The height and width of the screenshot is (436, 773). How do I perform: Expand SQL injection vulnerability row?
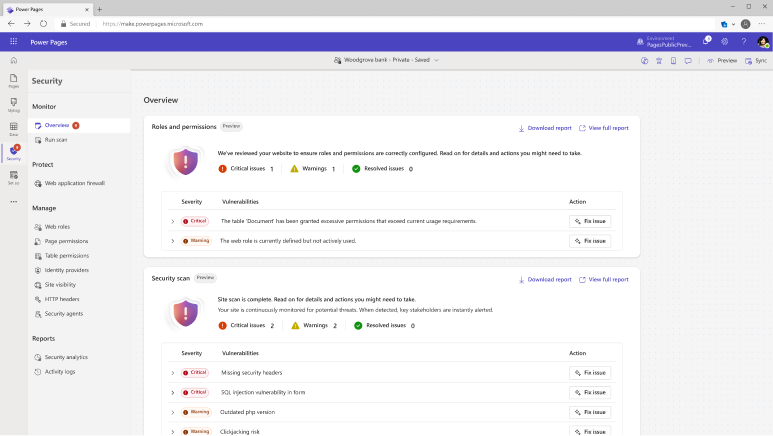pos(173,393)
